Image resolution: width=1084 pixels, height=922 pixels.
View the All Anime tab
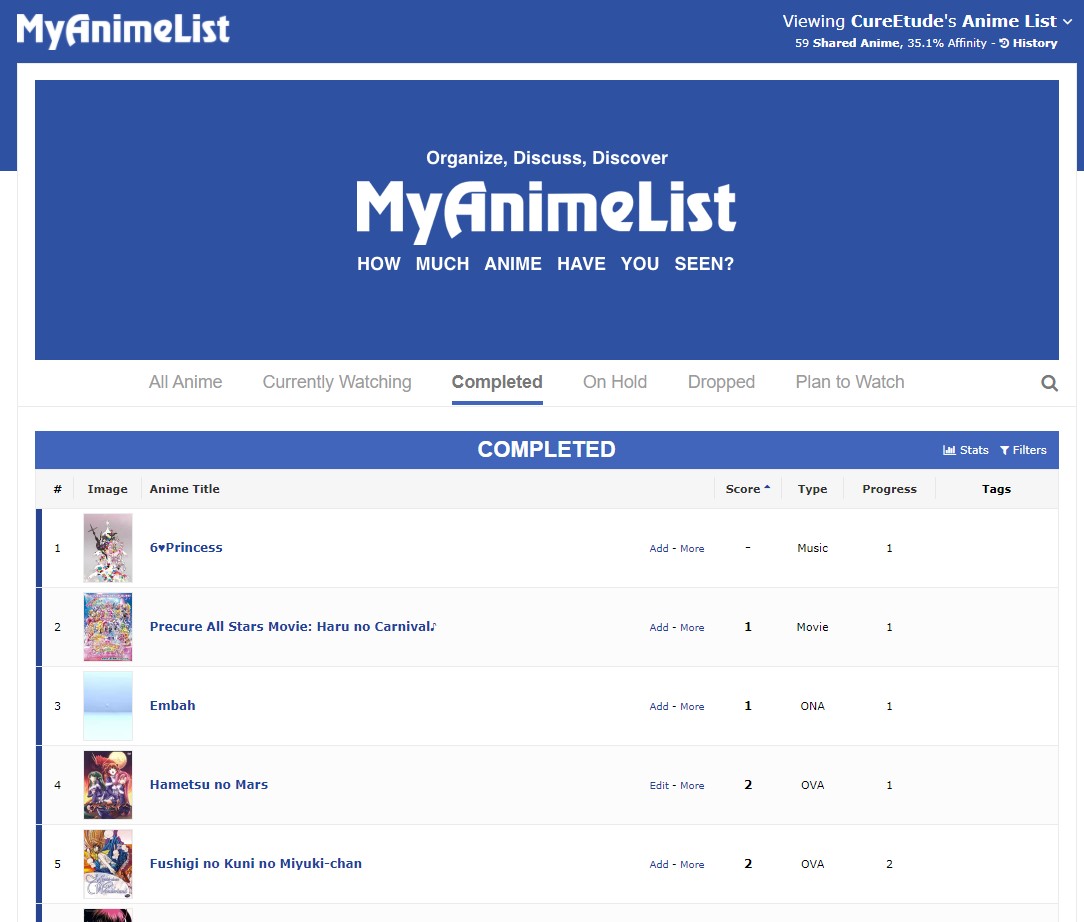tap(185, 382)
